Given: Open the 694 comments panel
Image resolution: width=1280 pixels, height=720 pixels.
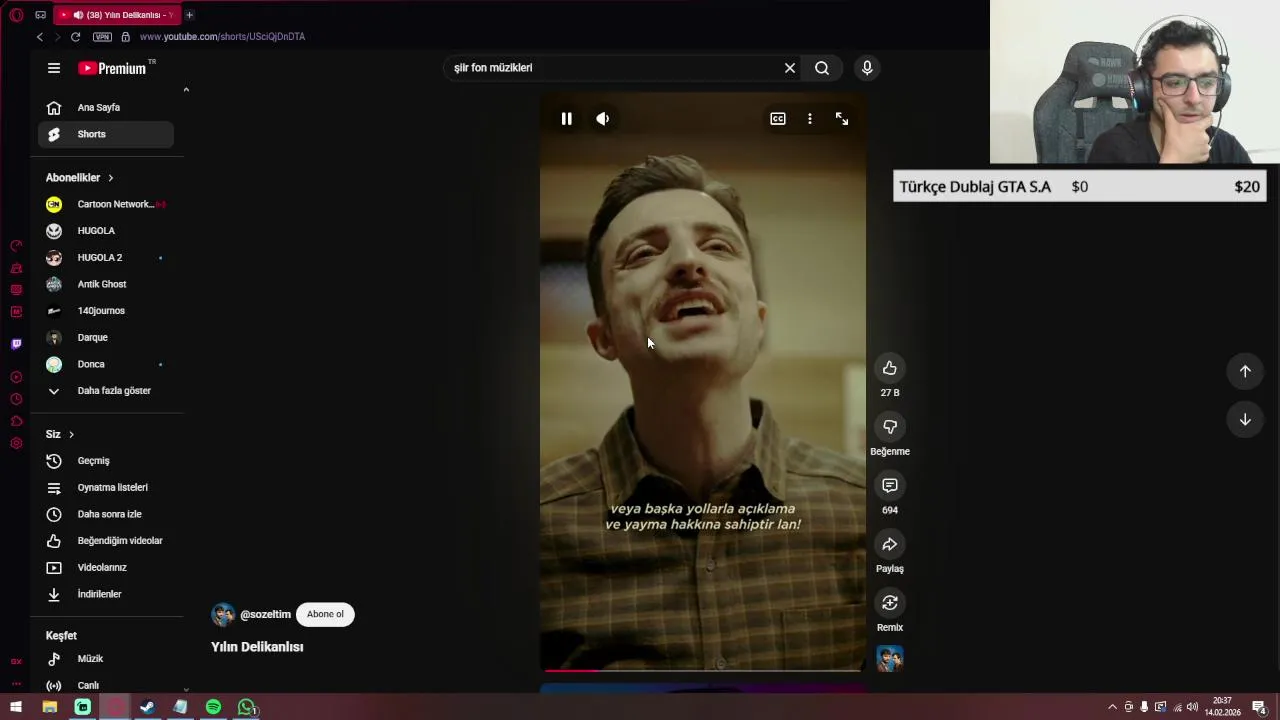Looking at the screenshot, I should pos(889,486).
